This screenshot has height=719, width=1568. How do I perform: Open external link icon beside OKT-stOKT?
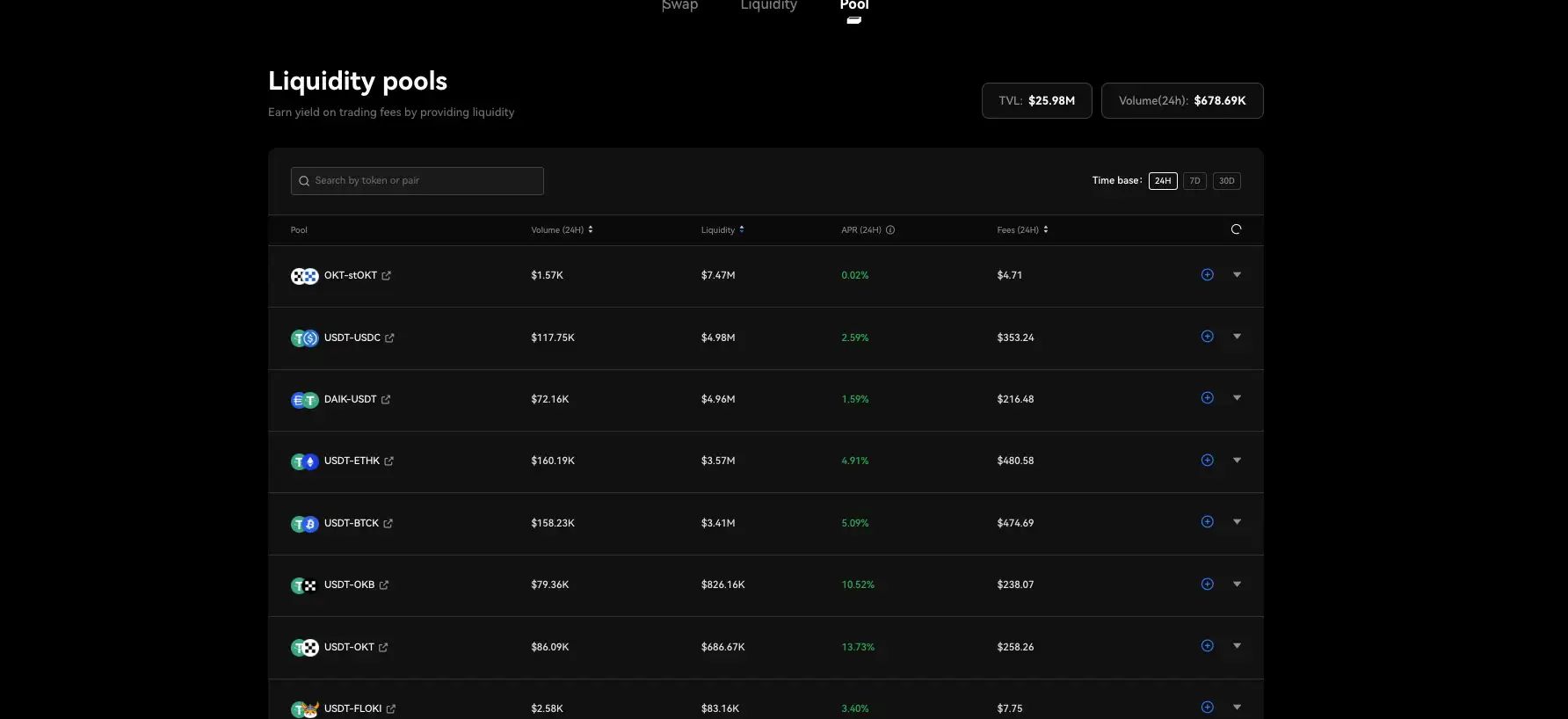click(387, 276)
